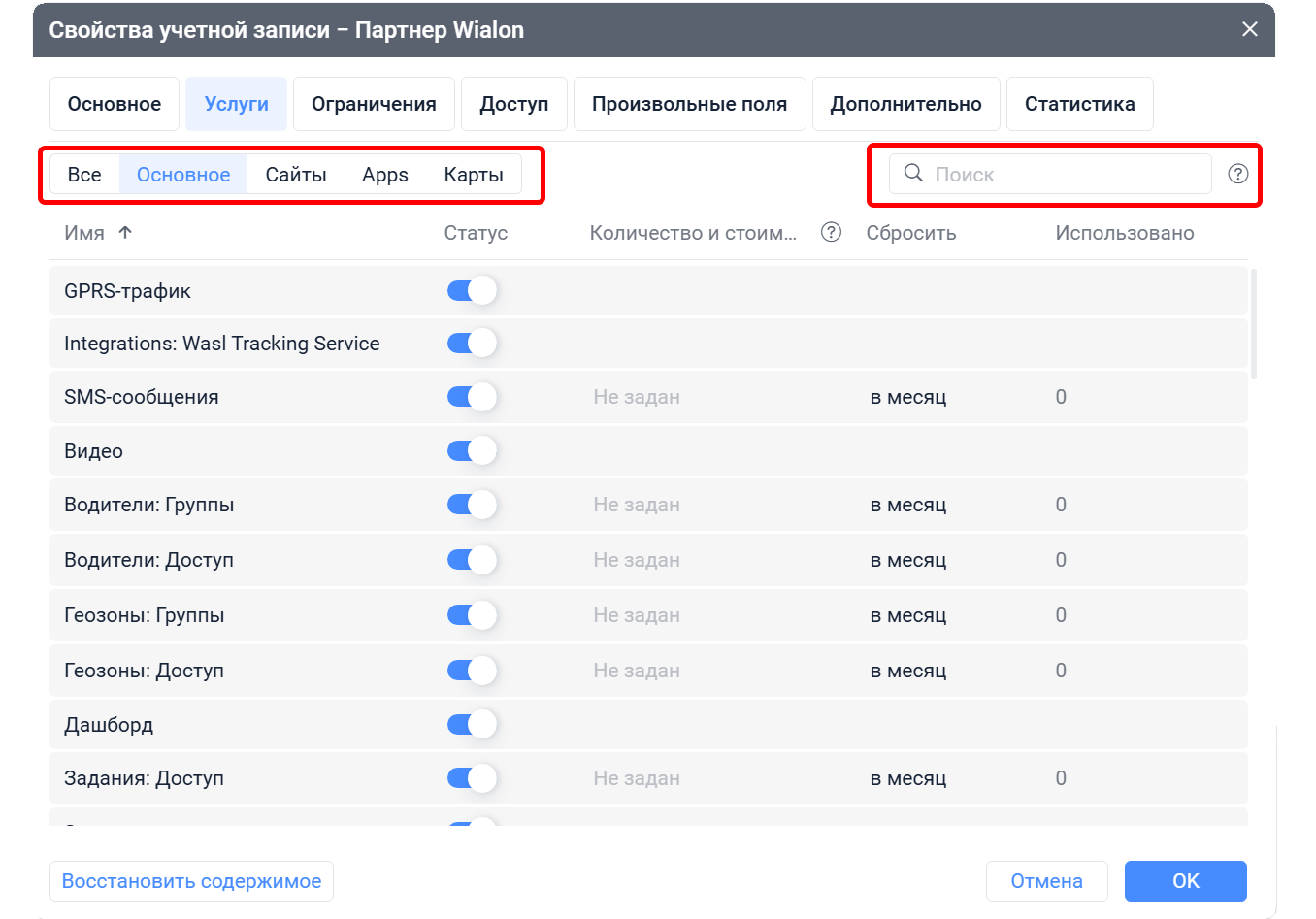The height and width of the screenshot is (919, 1316).
Task: Click Не задан in Геозоны: Группы row
Action: click(x=637, y=615)
